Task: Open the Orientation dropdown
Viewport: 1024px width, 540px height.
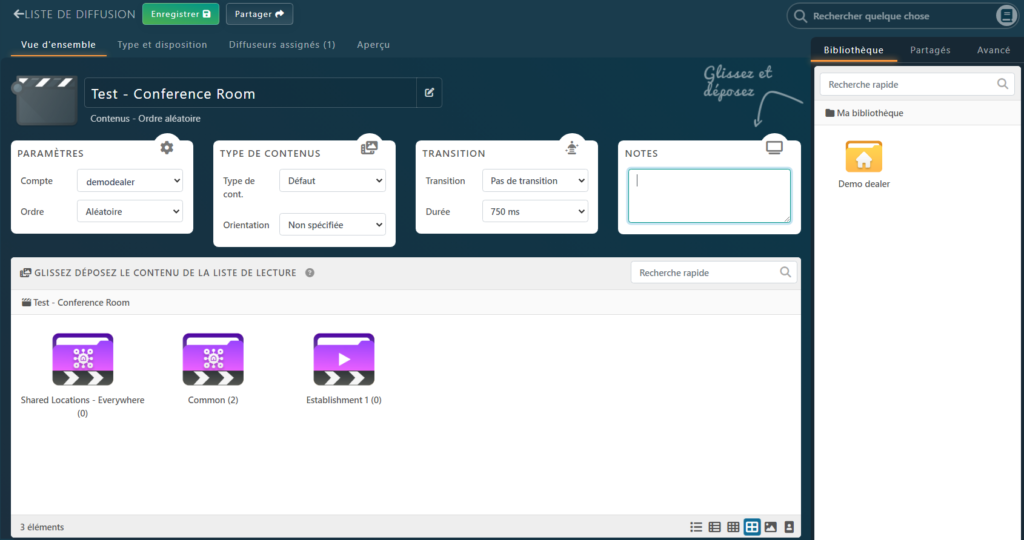Action: pyautogui.click(x=332, y=225)
